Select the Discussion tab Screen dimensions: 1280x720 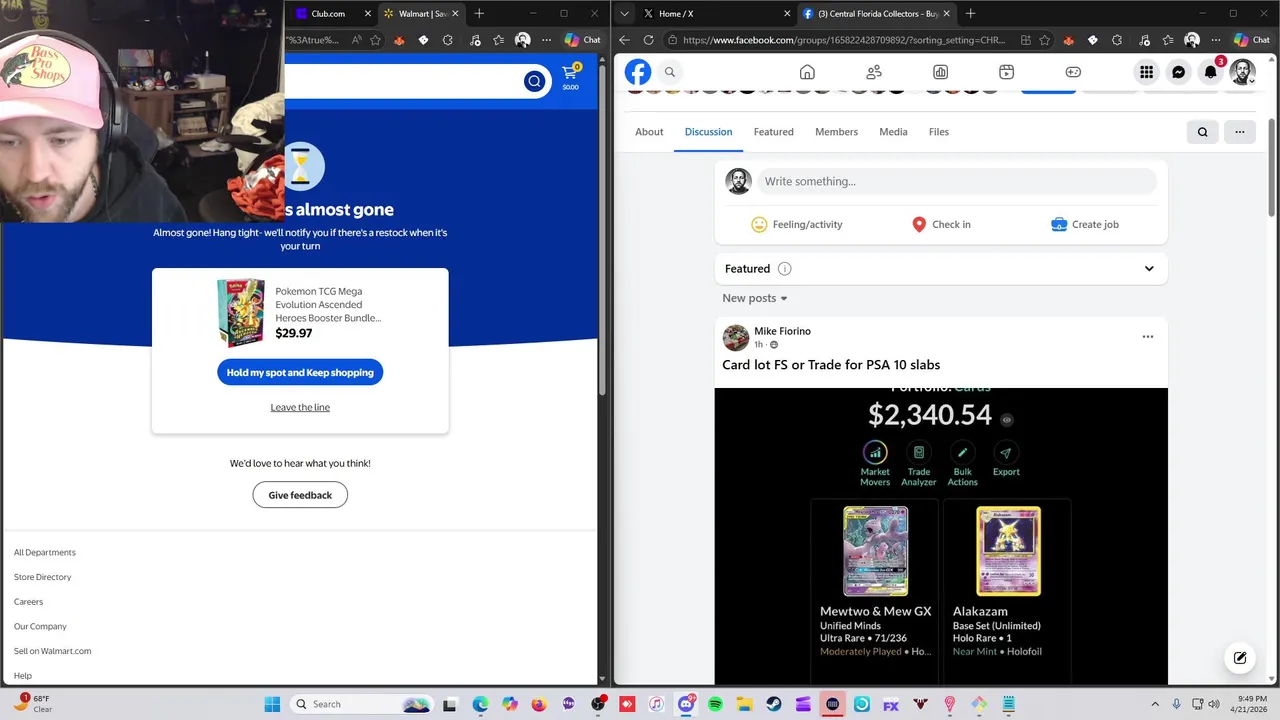pyautogui.click(x=708, y=132)
